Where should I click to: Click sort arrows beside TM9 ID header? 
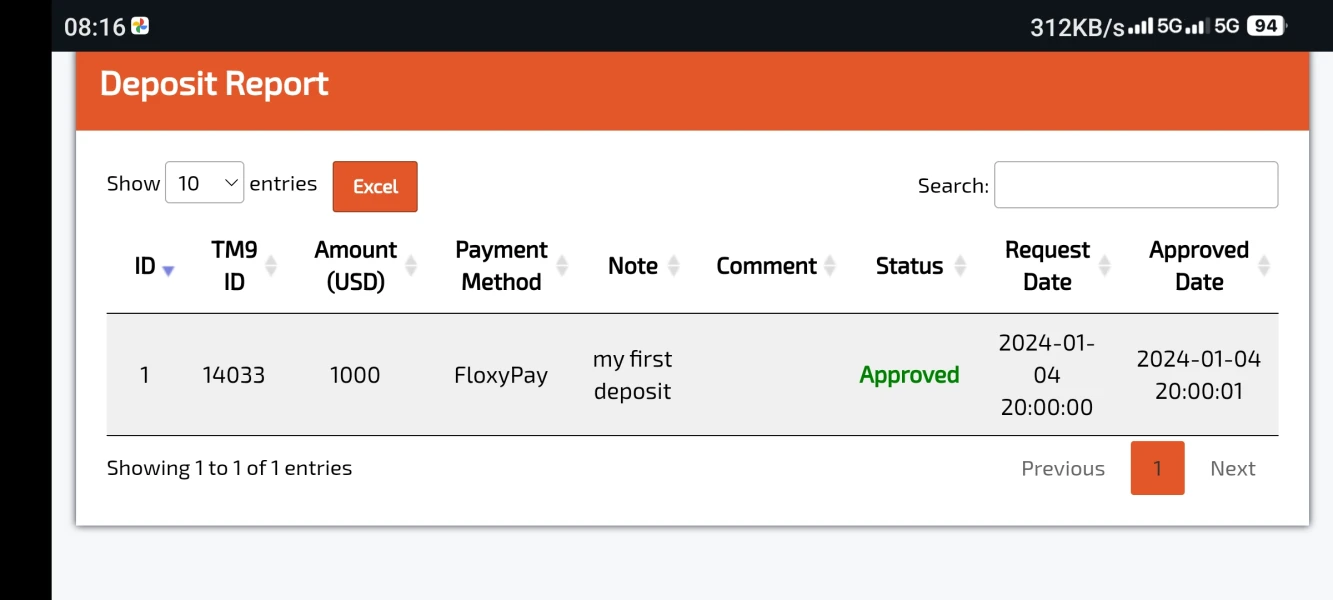tap(270, 266)
